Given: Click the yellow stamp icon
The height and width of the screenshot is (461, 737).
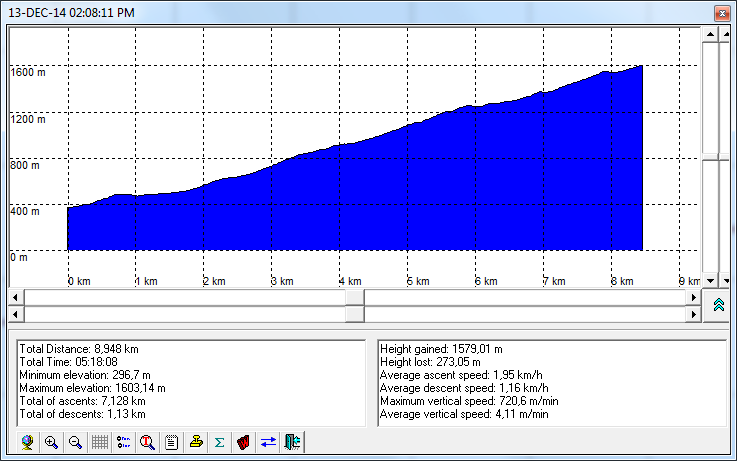Looking at the screenshot, I should coord(196,442).
